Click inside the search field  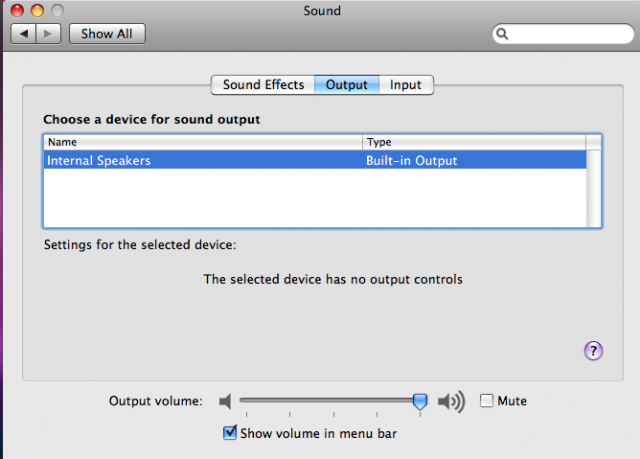(x=569, y=34)
